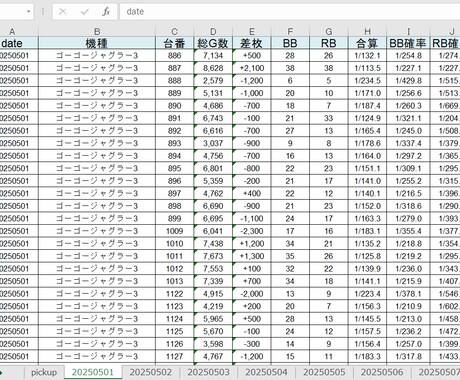This screenshot has width=460, height=380.
Task: Click the 総G数 header cell
Action: pos(213,43)
